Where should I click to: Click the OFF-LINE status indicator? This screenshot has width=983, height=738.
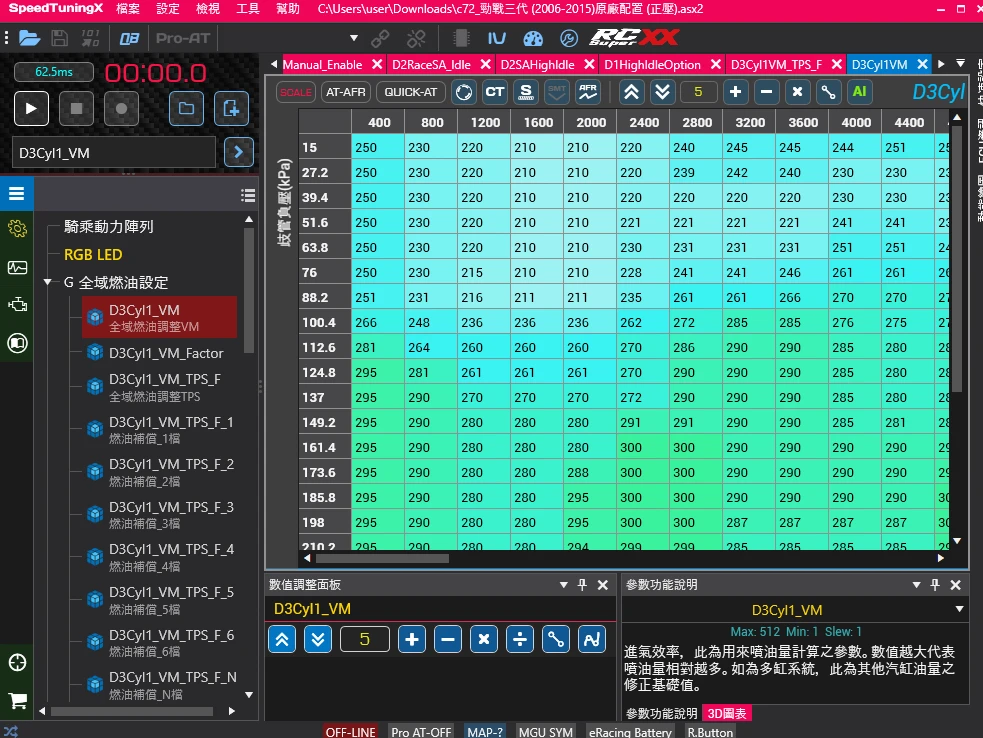pos(350,732)
